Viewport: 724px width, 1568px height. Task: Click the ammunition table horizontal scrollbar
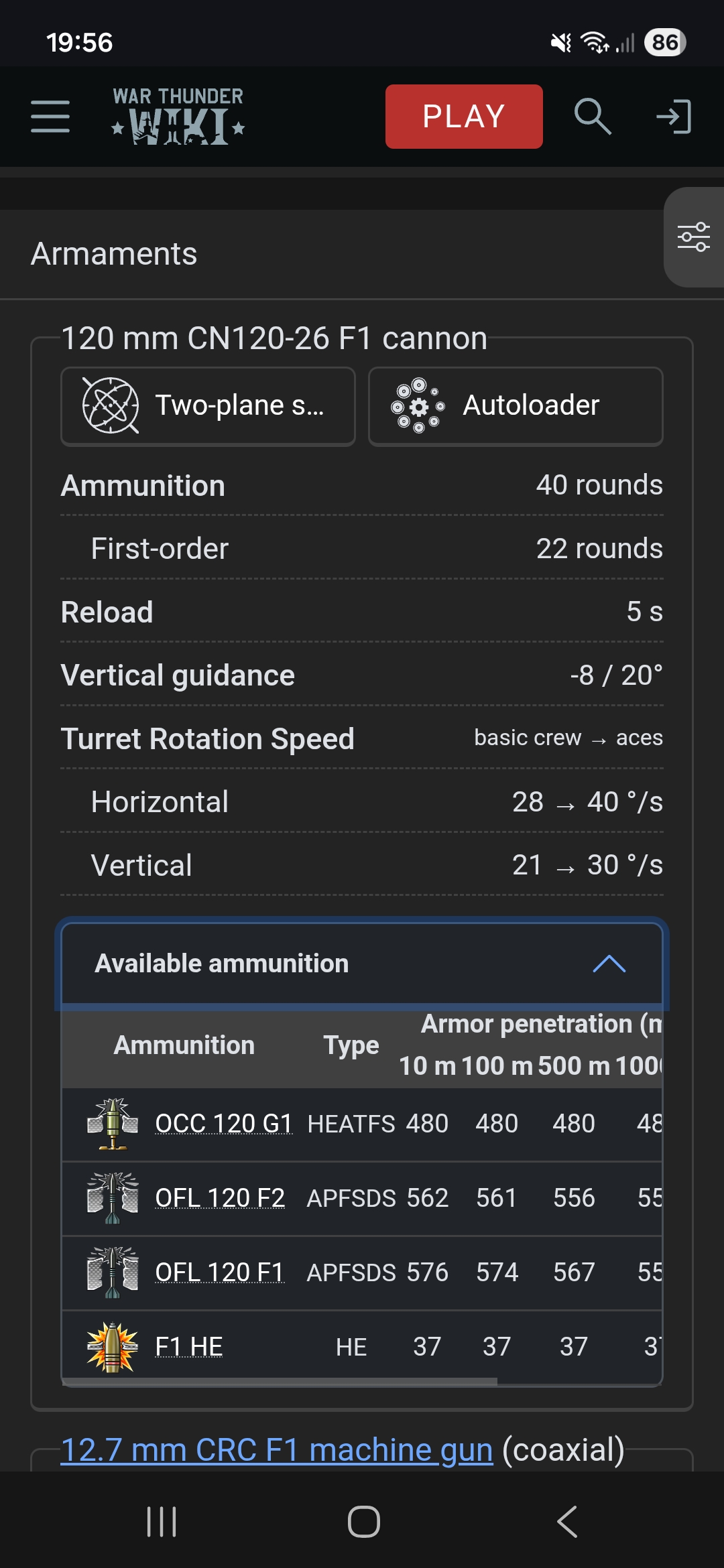point(280,1381)
